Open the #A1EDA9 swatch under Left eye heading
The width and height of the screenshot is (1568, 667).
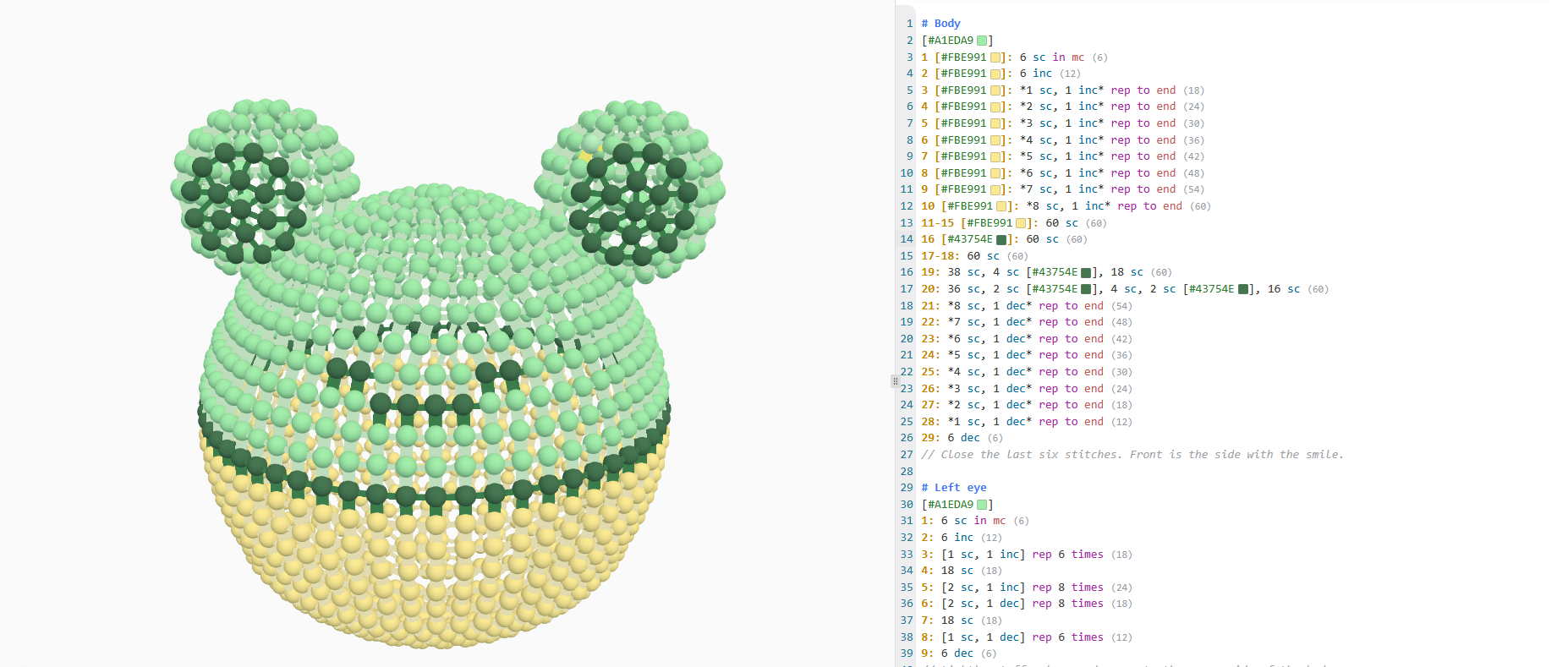[x=982, y=505]
